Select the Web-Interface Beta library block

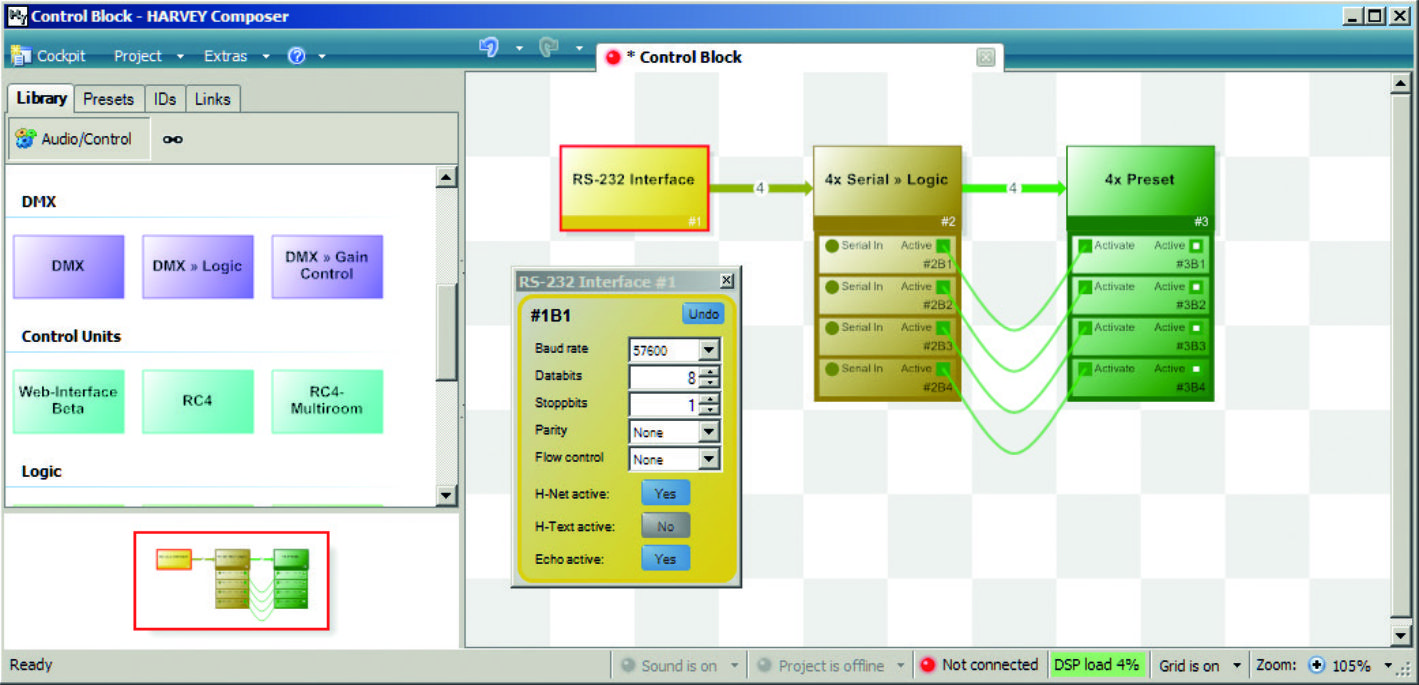coord(68,401)
